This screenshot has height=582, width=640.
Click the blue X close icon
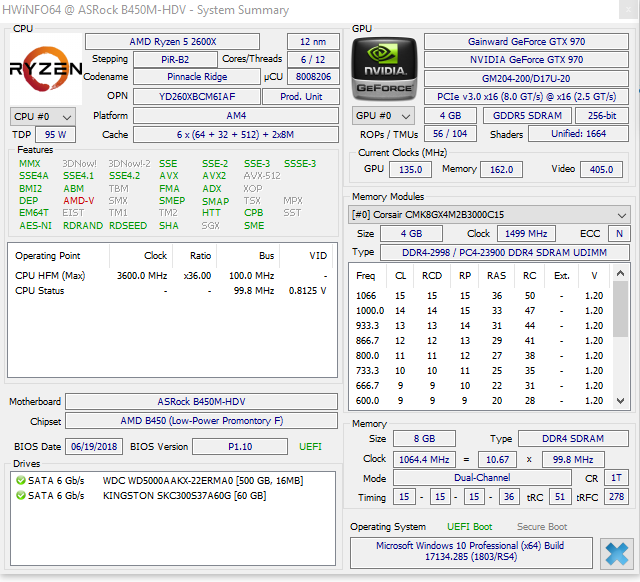pyautogui.click(x=616, y=554)
